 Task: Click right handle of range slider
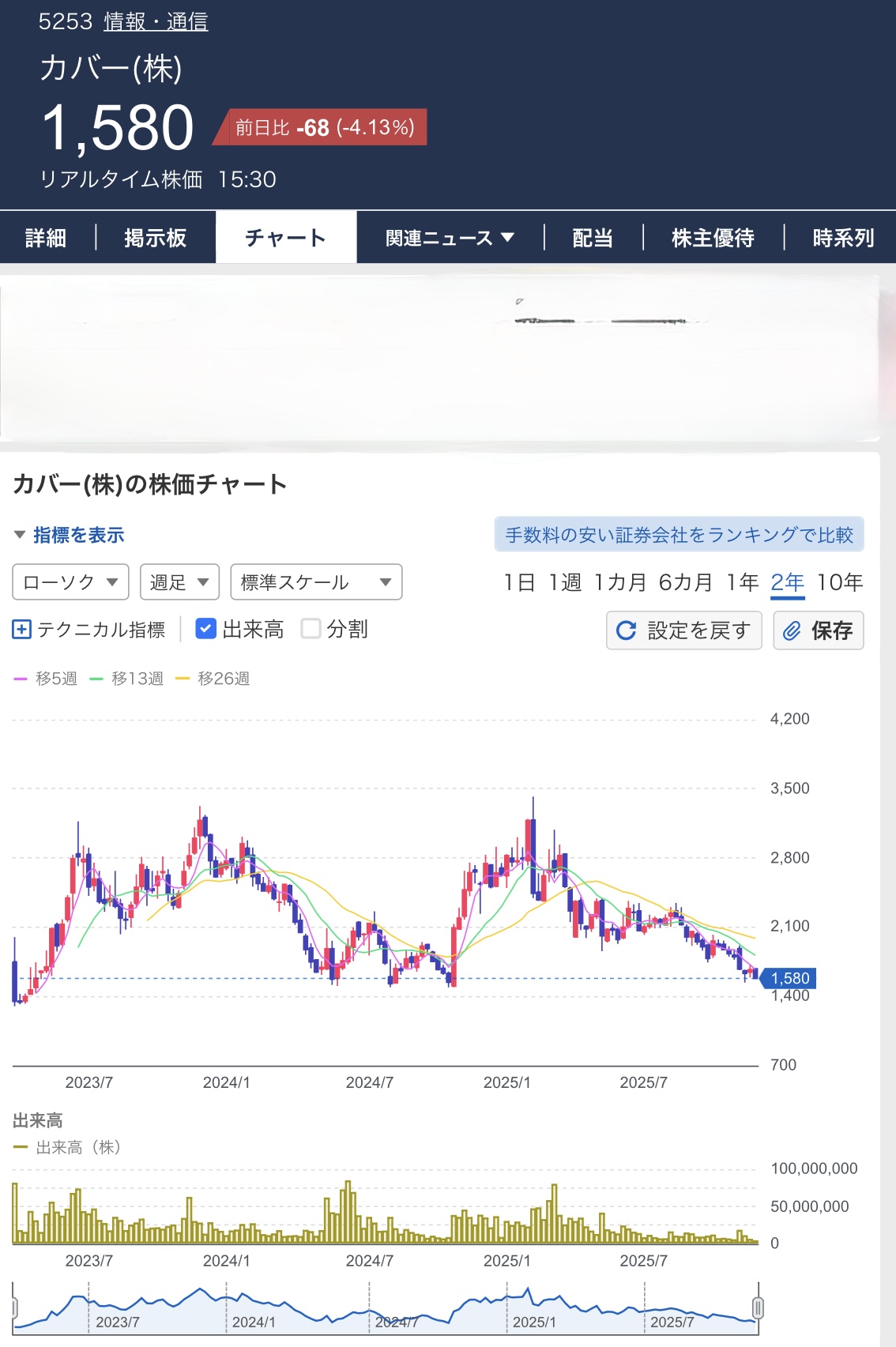758,1307
